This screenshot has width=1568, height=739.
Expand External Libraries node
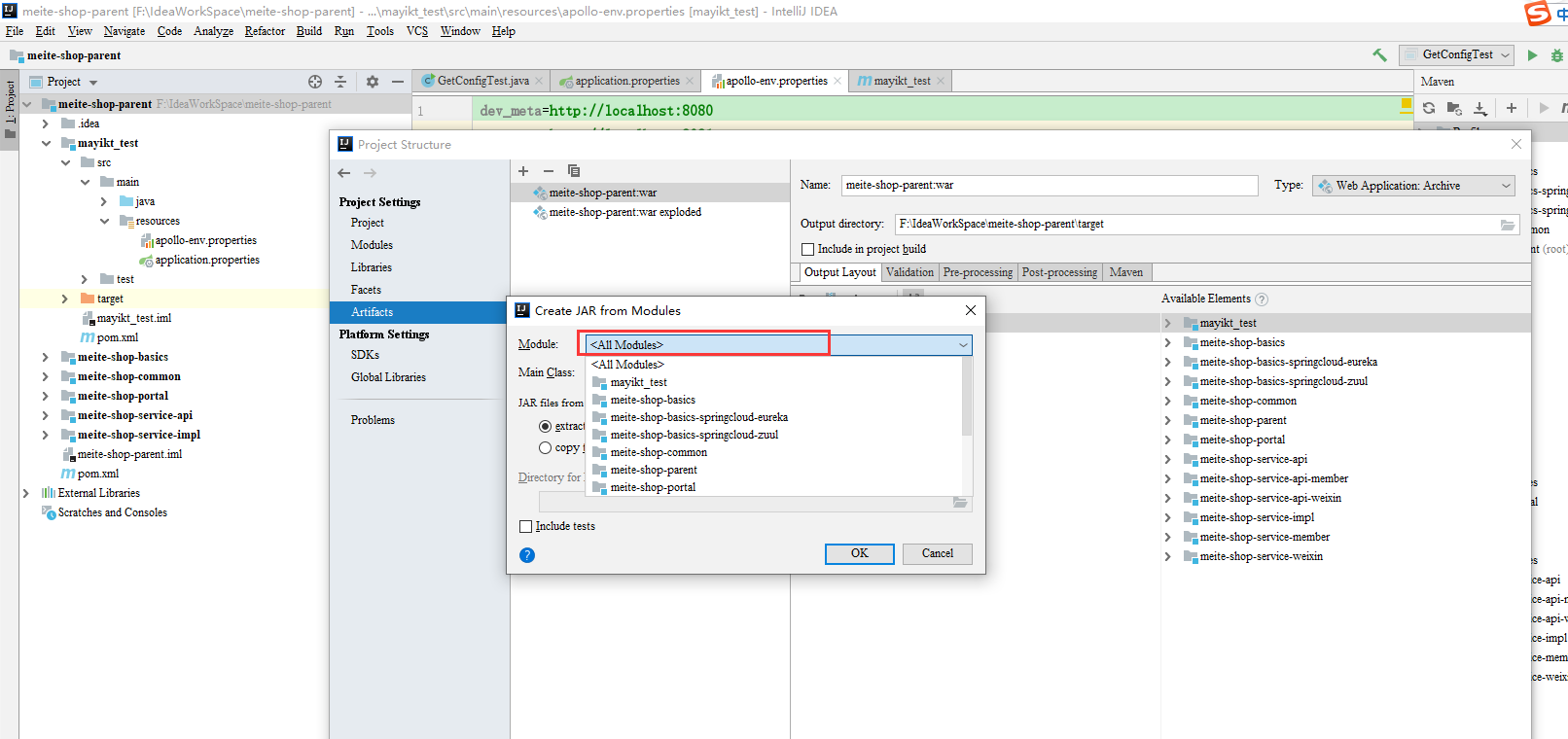click(x=26, y=493)
